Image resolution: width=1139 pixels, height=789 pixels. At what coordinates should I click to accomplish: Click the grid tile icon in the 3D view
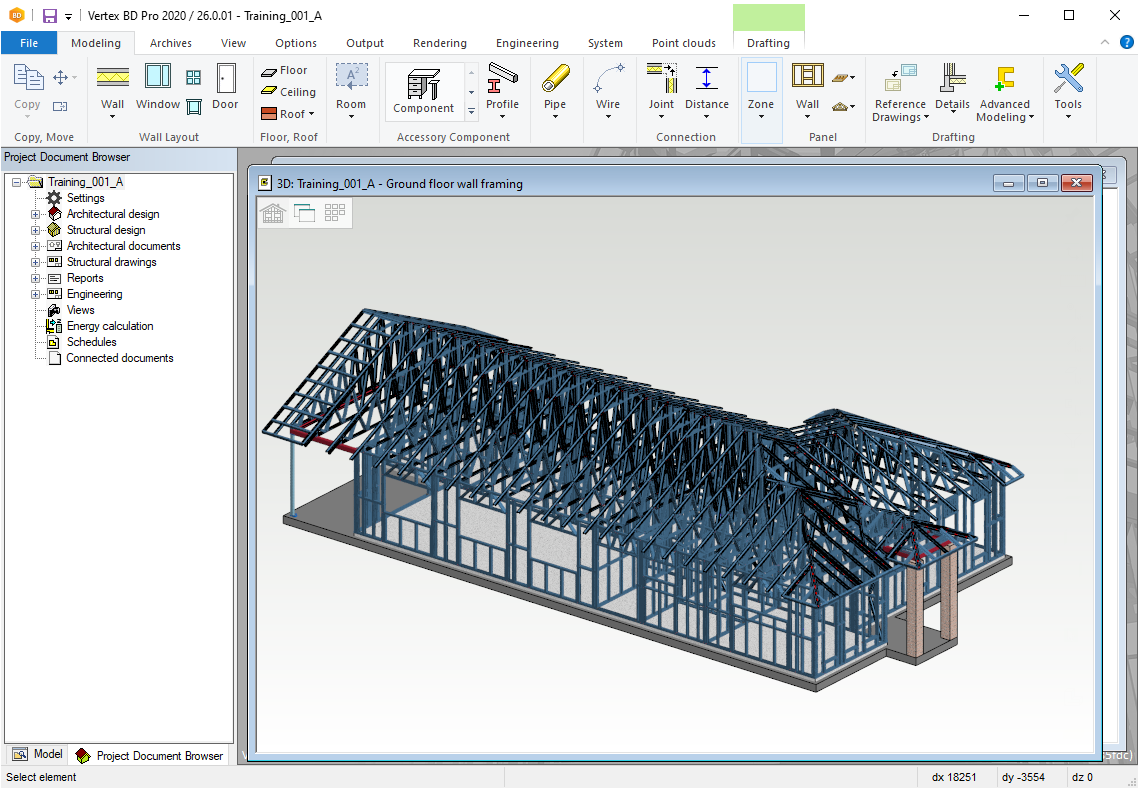point(335,212)
